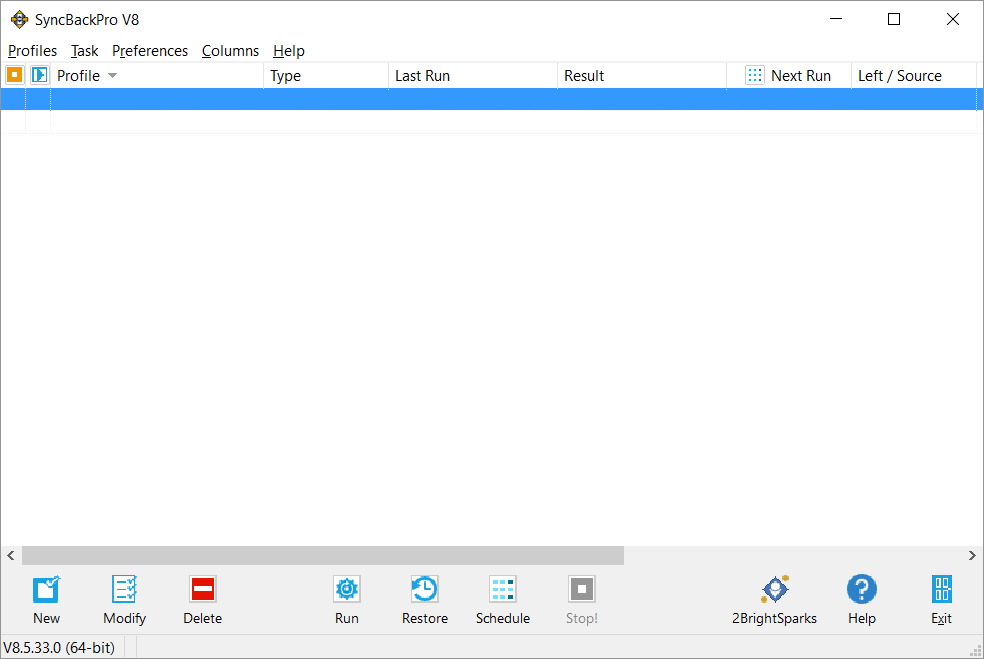Click the Modify profile icon
Screen dimensions: 984x659
124,589
